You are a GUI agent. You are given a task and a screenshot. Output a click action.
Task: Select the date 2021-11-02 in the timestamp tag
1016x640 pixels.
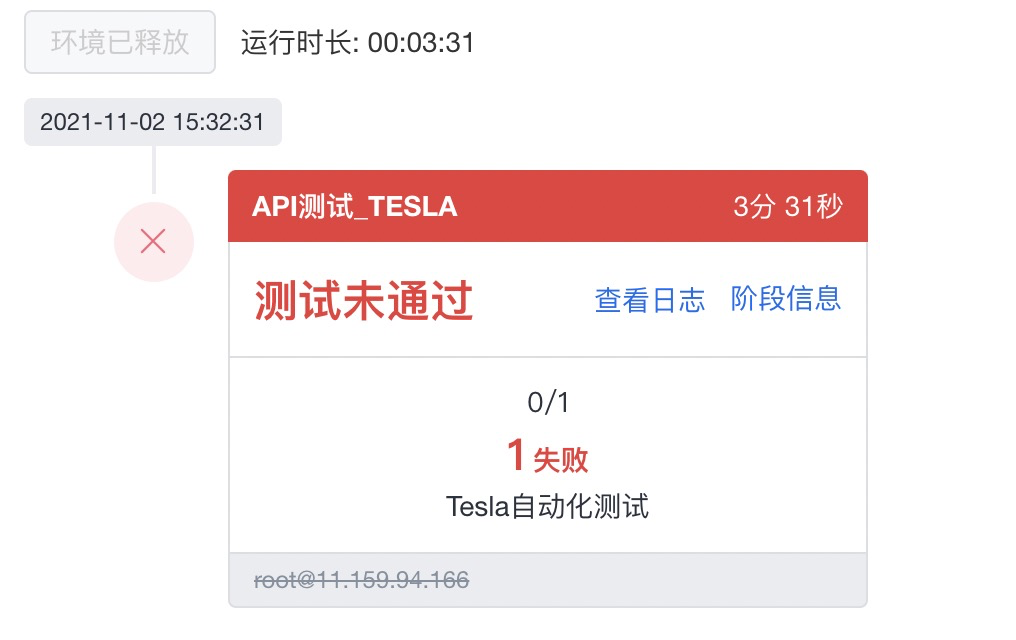click(x=101, y=123)
